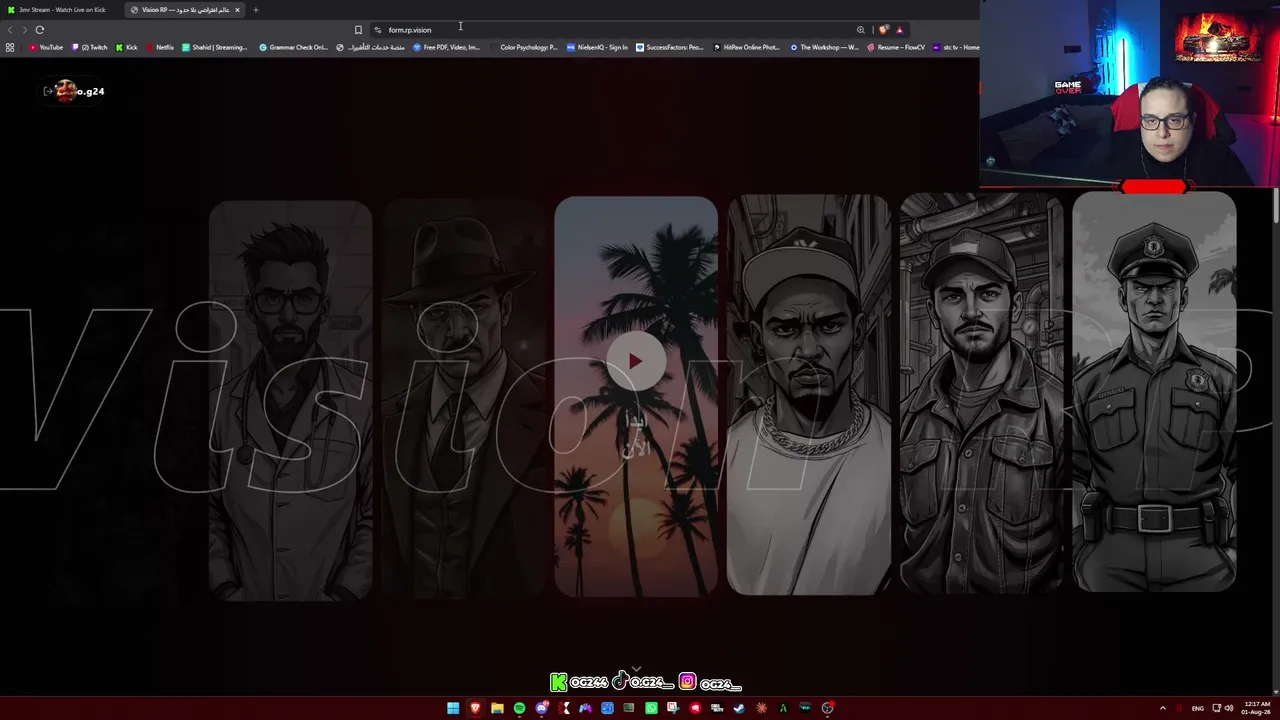Click the logout icon beside o.g24
The width and height of the screenshot is (1280, 720).
click(47, 91)
